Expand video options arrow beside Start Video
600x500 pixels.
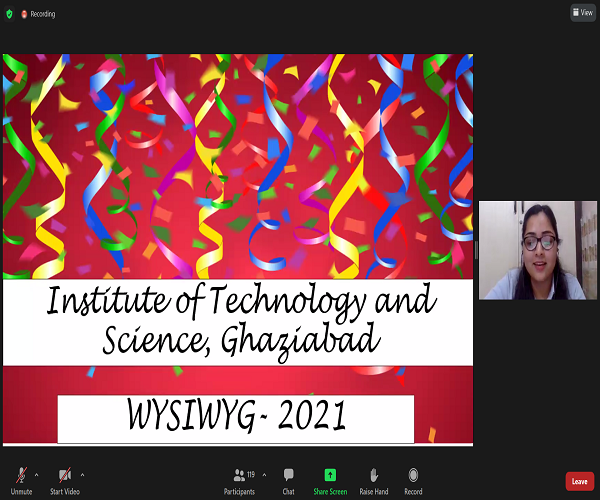[x=83, y=475]
